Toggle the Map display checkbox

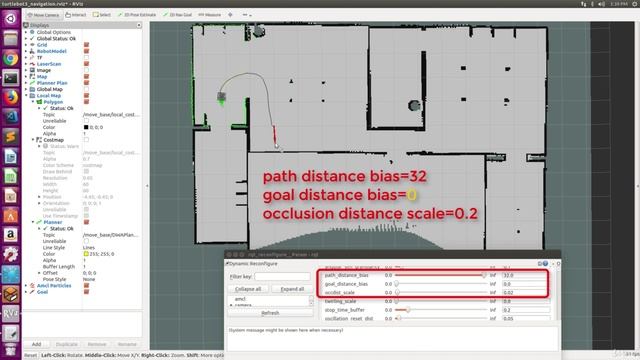(87, 77)
